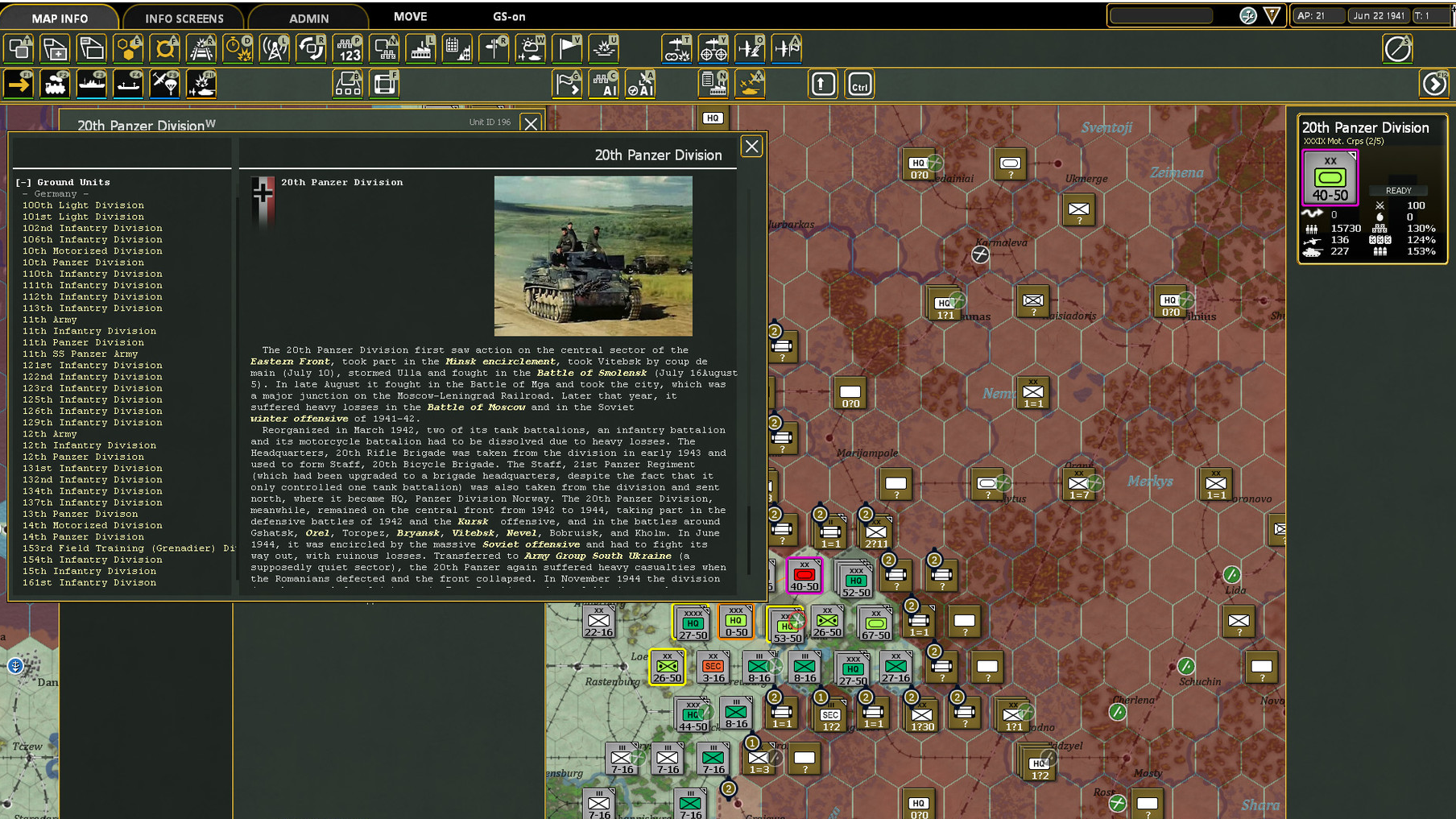Select 100th Light Division in the list

pos(83,205)
